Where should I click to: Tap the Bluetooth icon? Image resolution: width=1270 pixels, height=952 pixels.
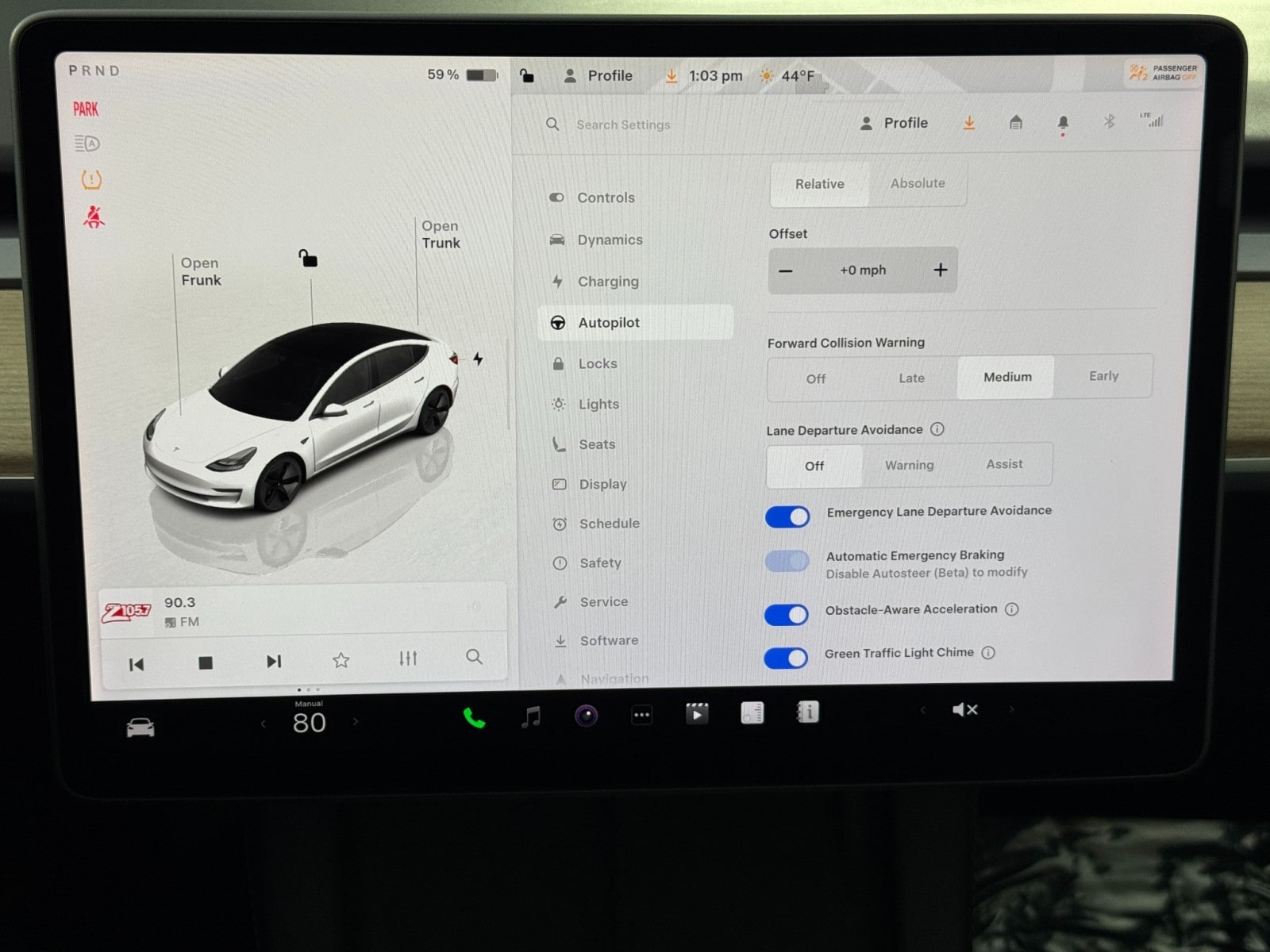point(1109,121)
